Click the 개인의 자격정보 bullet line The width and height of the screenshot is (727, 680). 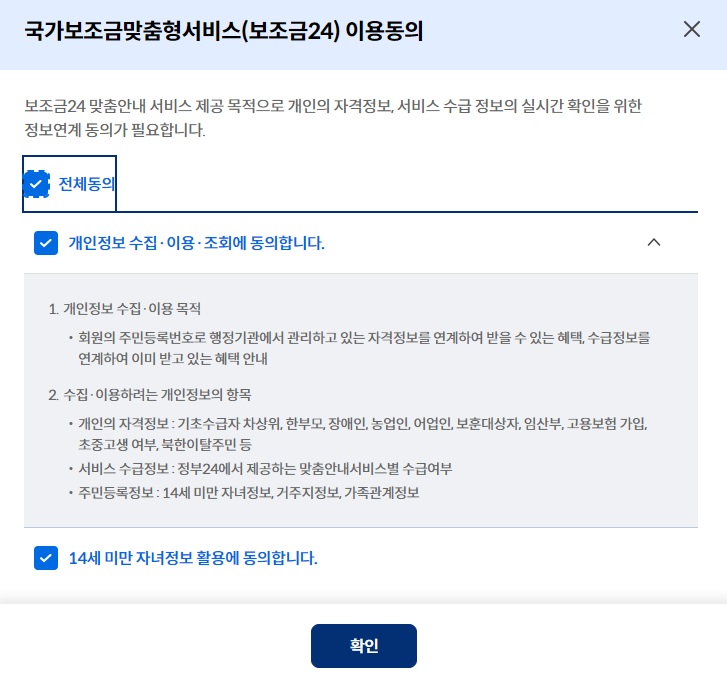point(363,434)
